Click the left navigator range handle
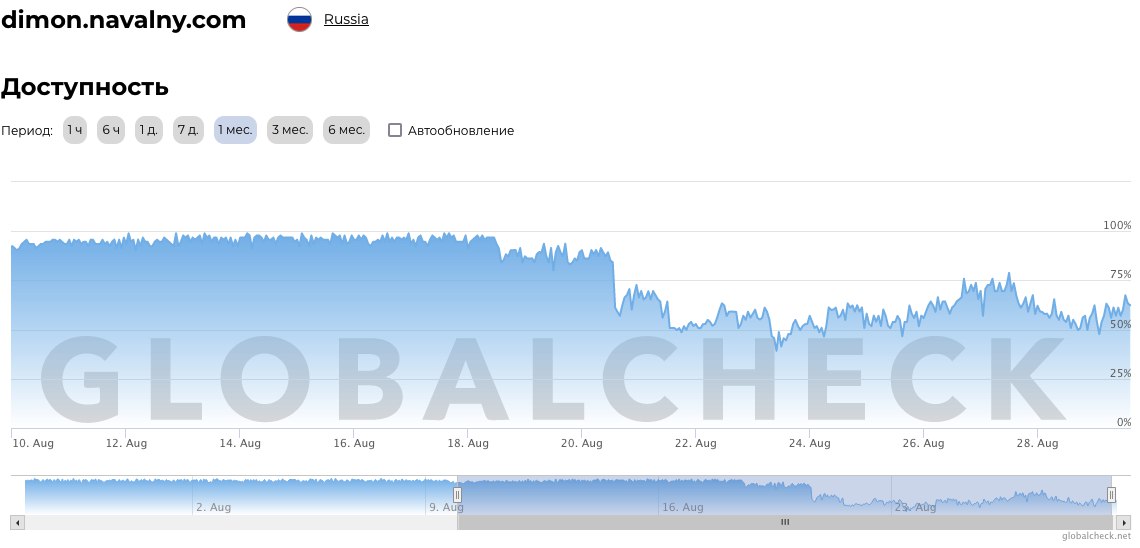Screen dimensions: 1140x548 (457, 495)
